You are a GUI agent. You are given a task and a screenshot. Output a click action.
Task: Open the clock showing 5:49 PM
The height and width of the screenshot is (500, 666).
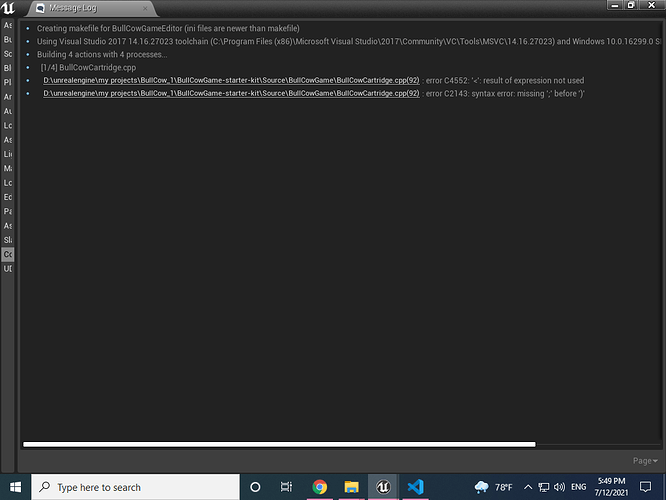[611, 487]
